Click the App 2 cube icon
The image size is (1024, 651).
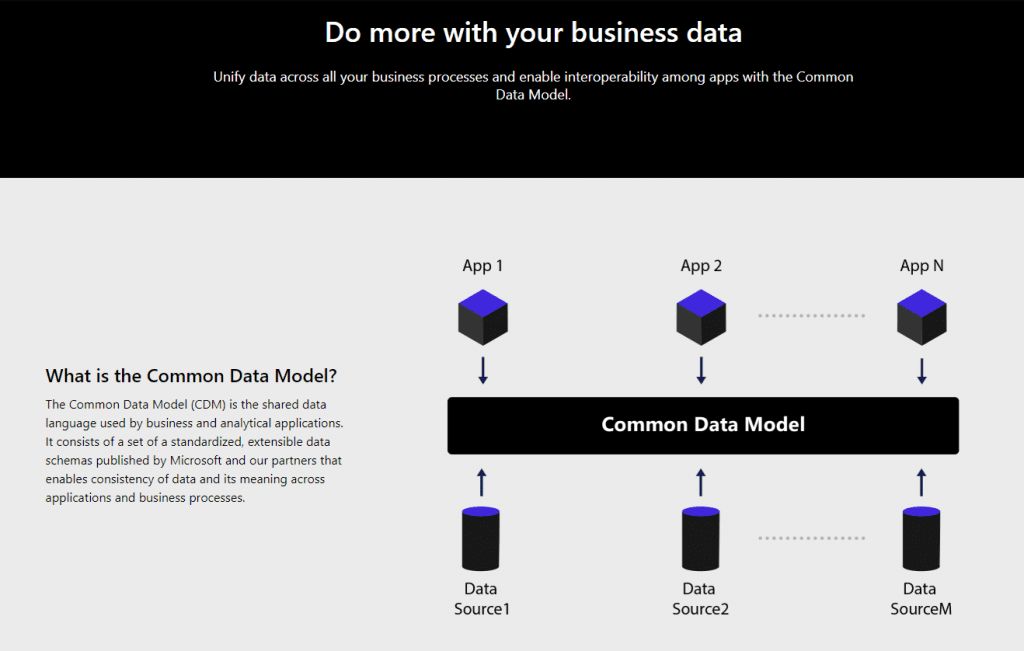coord(701,317)
